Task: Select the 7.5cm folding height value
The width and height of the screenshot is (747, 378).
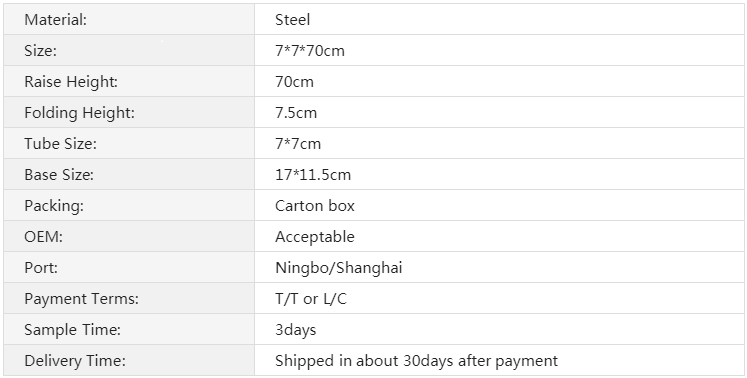Action: tap(296, 112)
